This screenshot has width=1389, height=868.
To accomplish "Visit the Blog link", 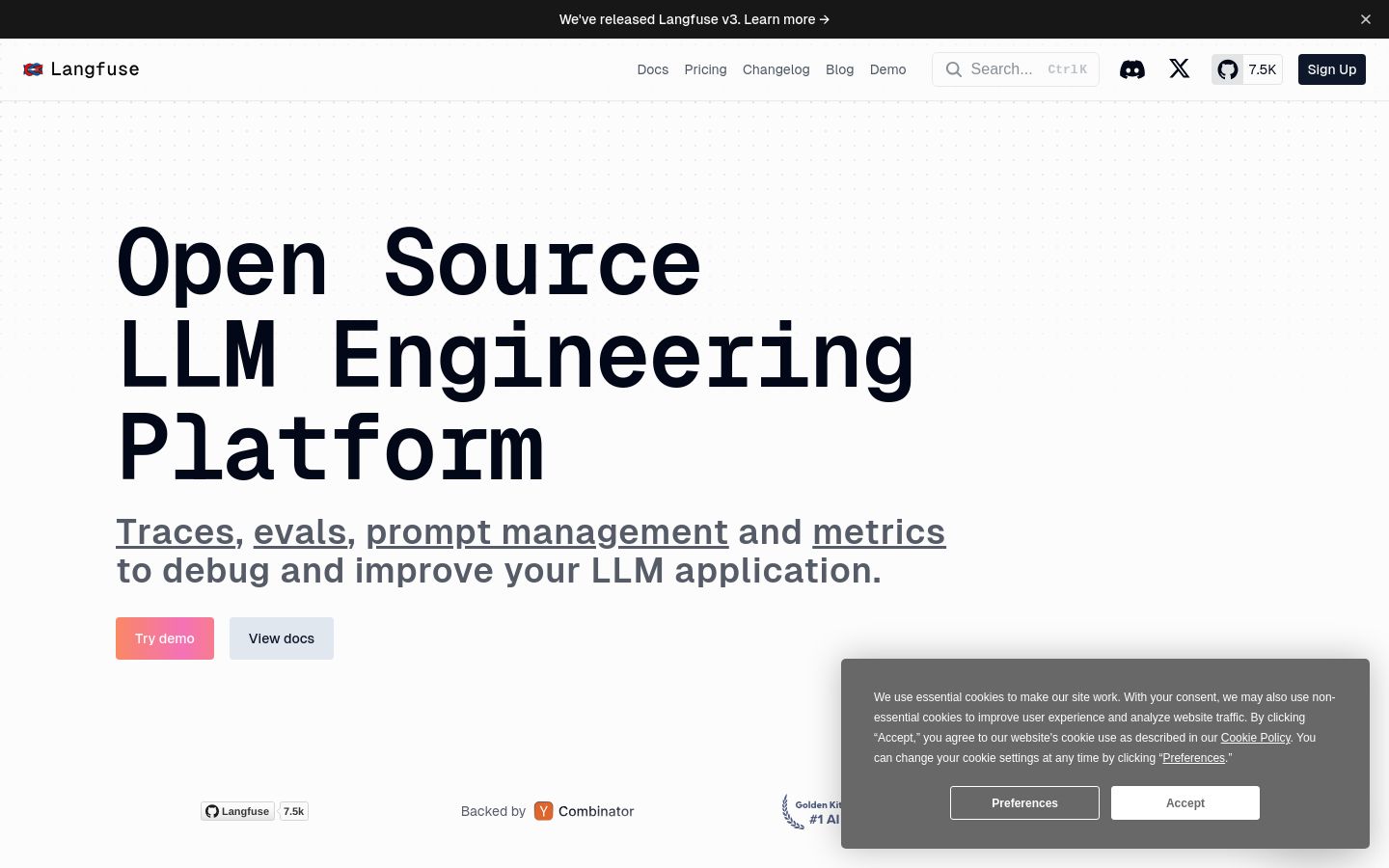I will tap(840, 69).
